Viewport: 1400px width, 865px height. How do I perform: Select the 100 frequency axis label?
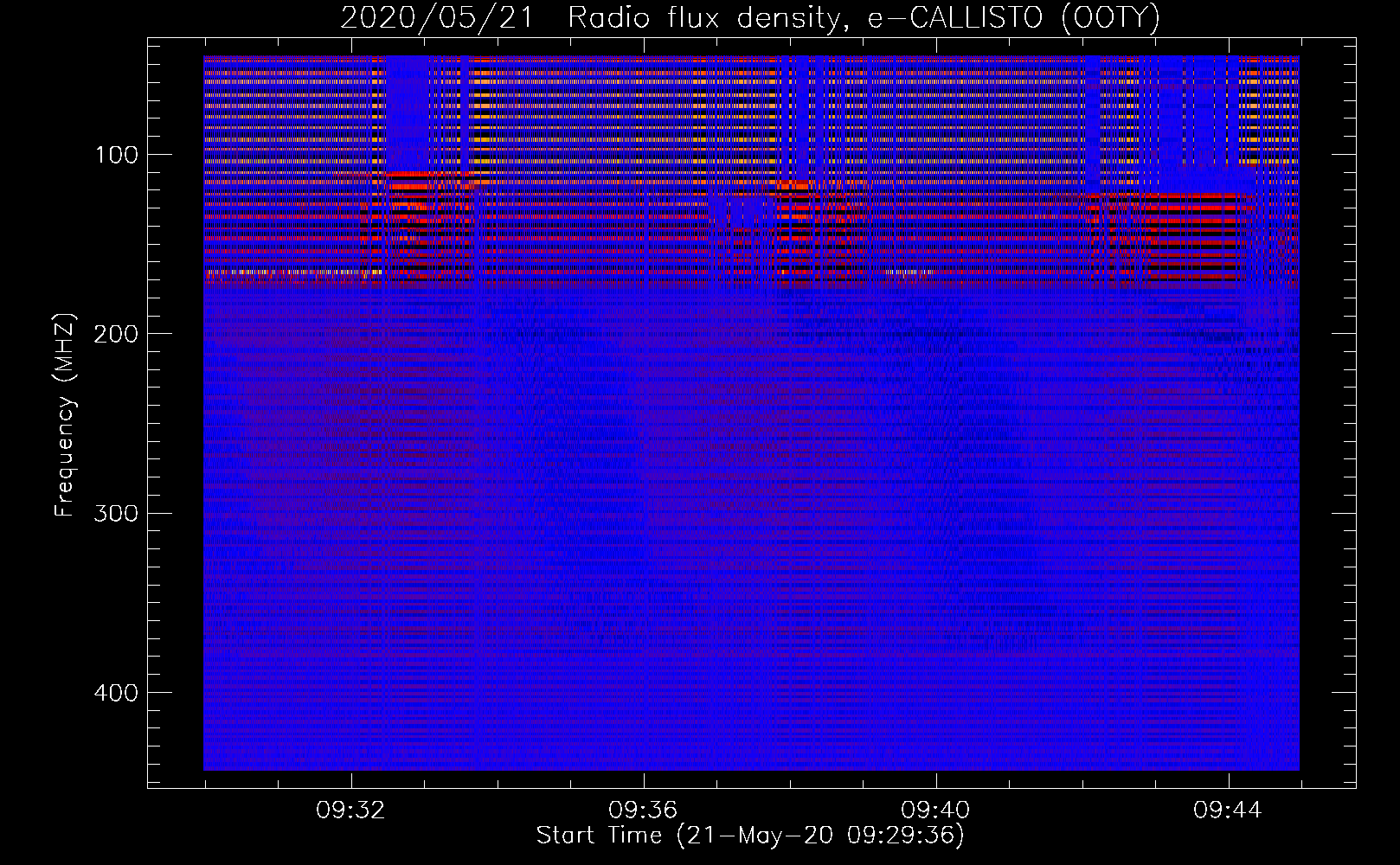pos(117,156)
